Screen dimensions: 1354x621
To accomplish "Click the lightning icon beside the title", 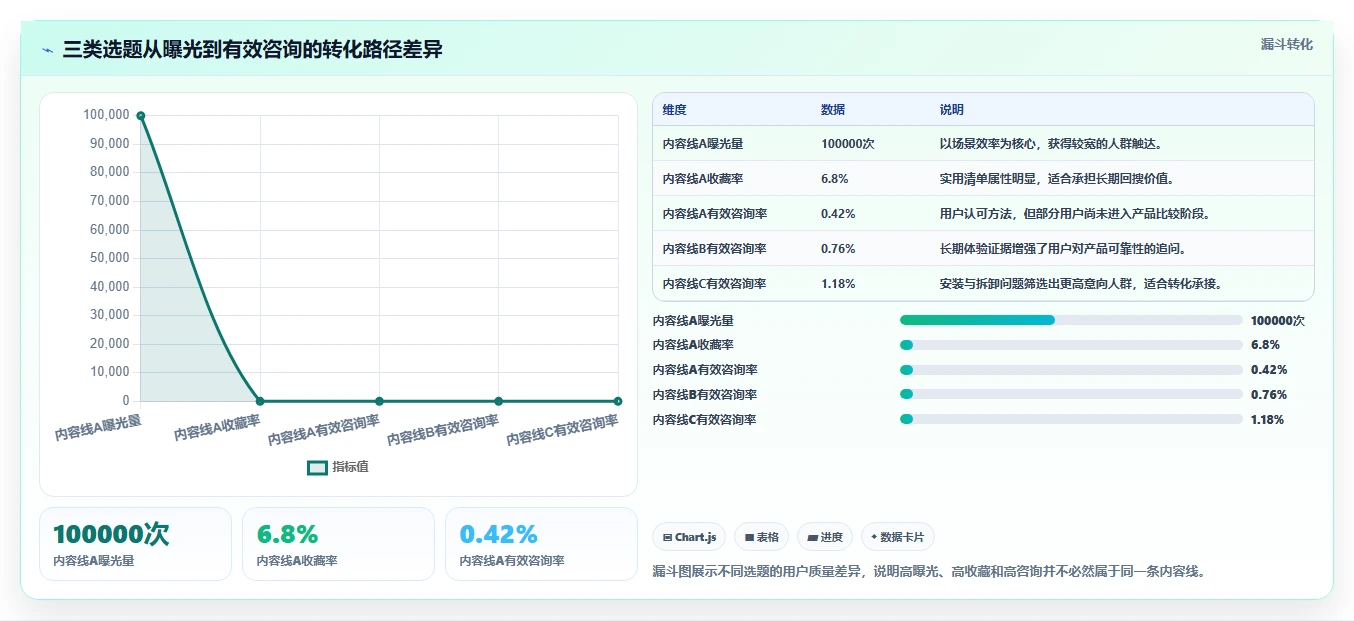I will pos(48,50).
